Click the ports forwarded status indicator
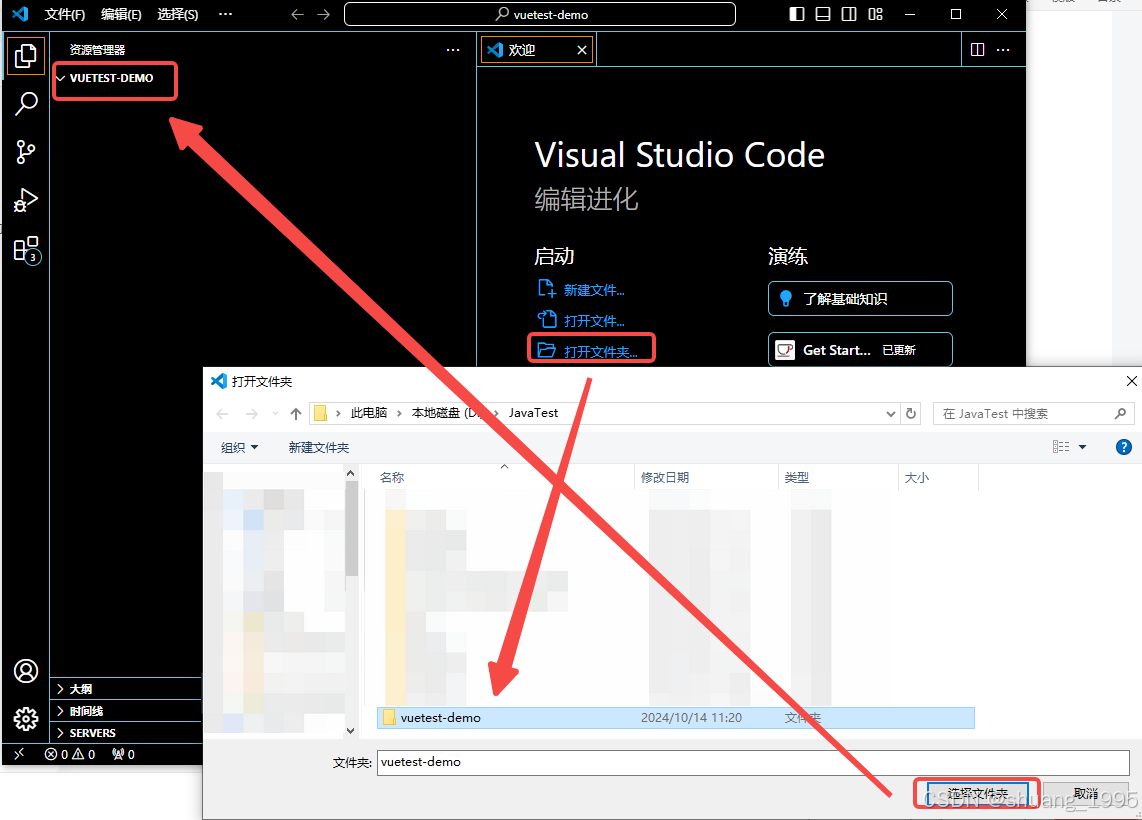1142x820 pixels. pyautogui.click(x=124, y=754)
